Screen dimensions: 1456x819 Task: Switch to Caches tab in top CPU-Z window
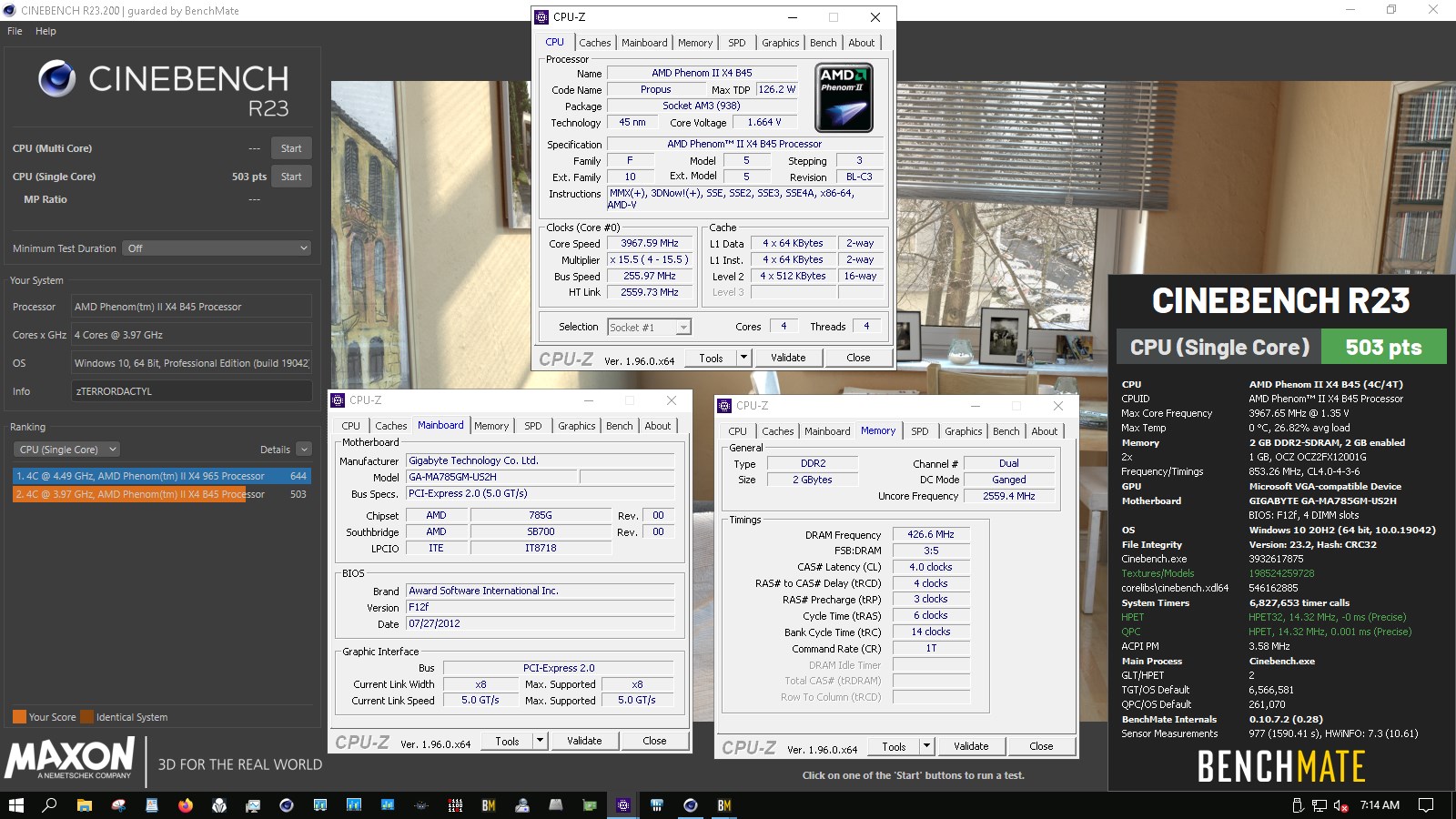tap(594, 43)
